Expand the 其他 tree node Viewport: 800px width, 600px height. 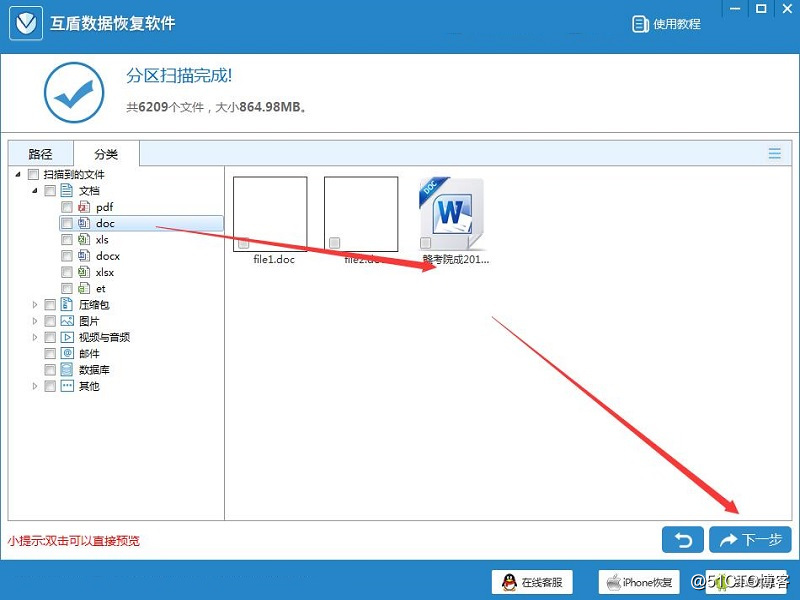[35, 386]
